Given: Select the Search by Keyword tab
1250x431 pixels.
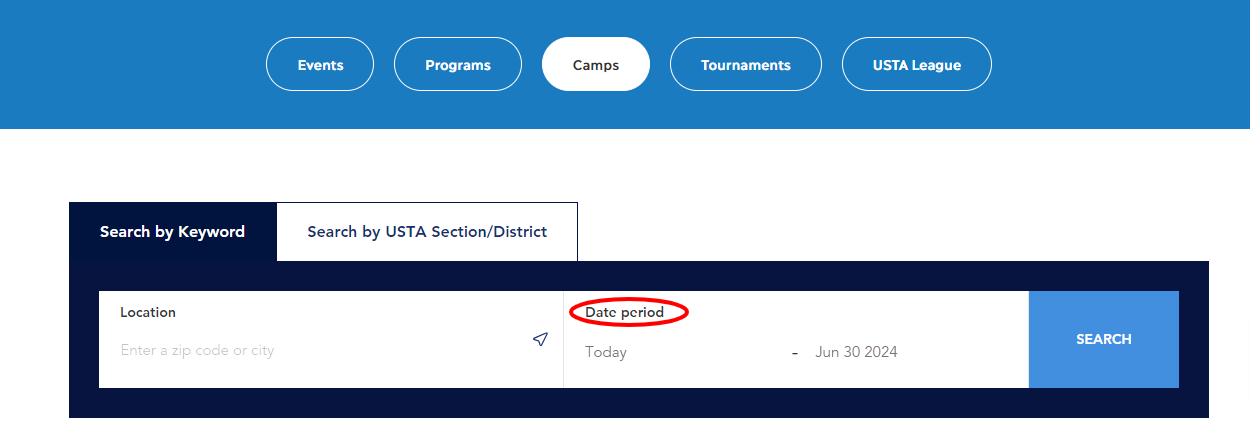Looking at the screenshot, I should tap(173, 232).
